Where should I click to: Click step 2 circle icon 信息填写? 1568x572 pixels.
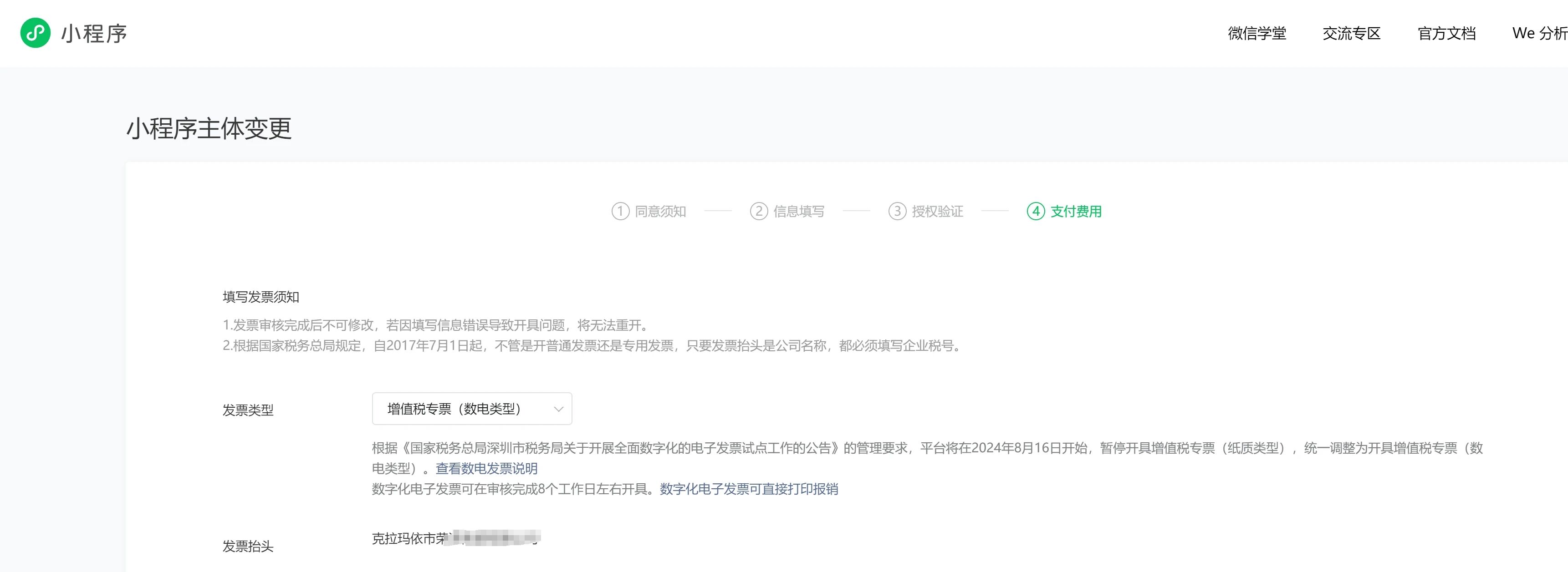[758, 211]
